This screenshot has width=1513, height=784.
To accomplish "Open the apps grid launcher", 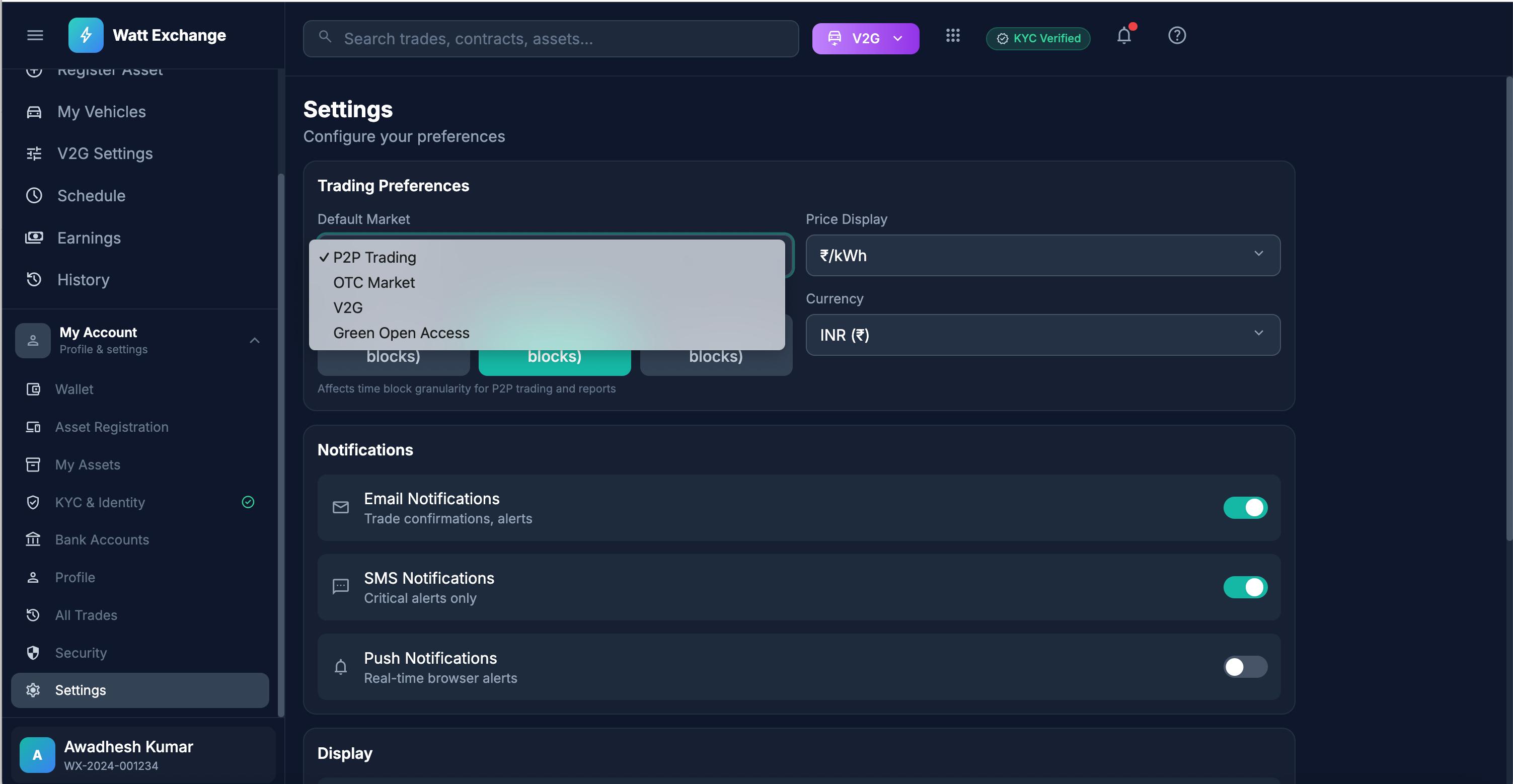I will coord(953,36).
